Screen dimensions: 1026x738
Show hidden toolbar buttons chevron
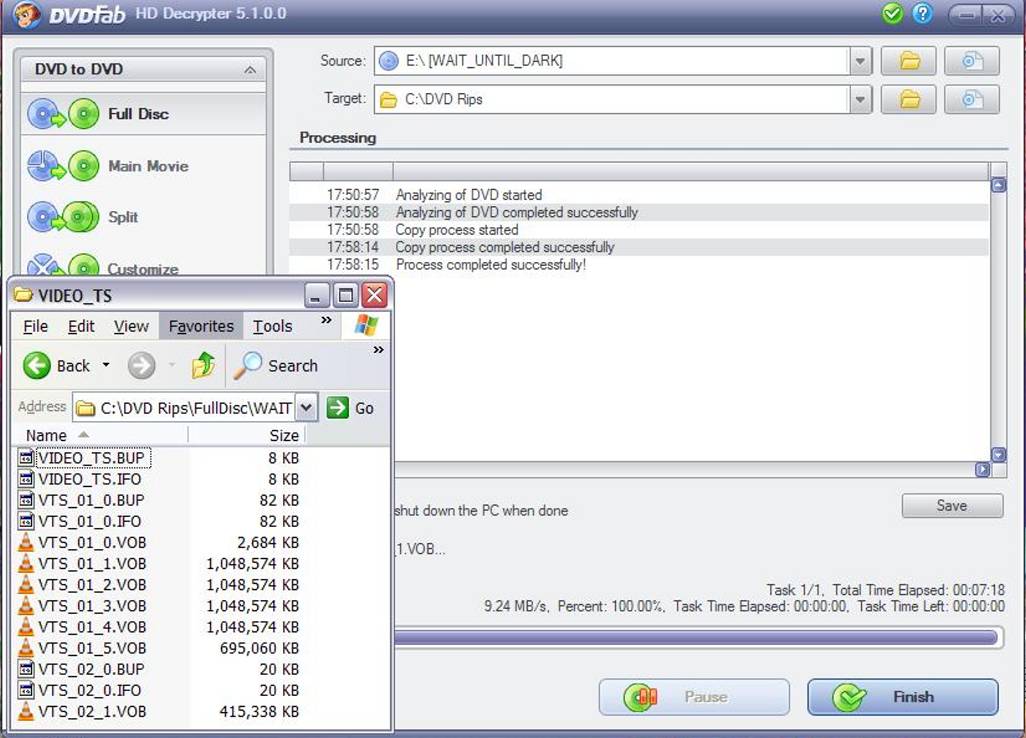(378, 350)
